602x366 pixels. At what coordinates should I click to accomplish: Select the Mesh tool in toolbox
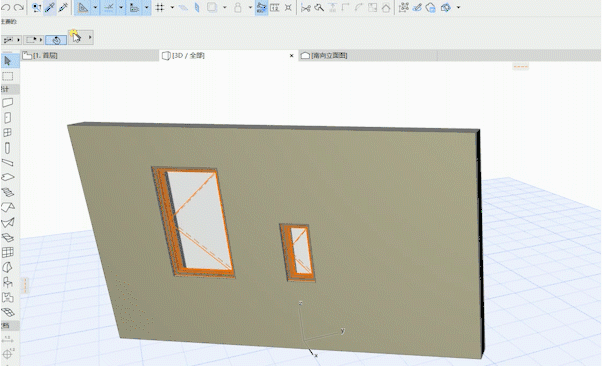click(x=8, y=312)
